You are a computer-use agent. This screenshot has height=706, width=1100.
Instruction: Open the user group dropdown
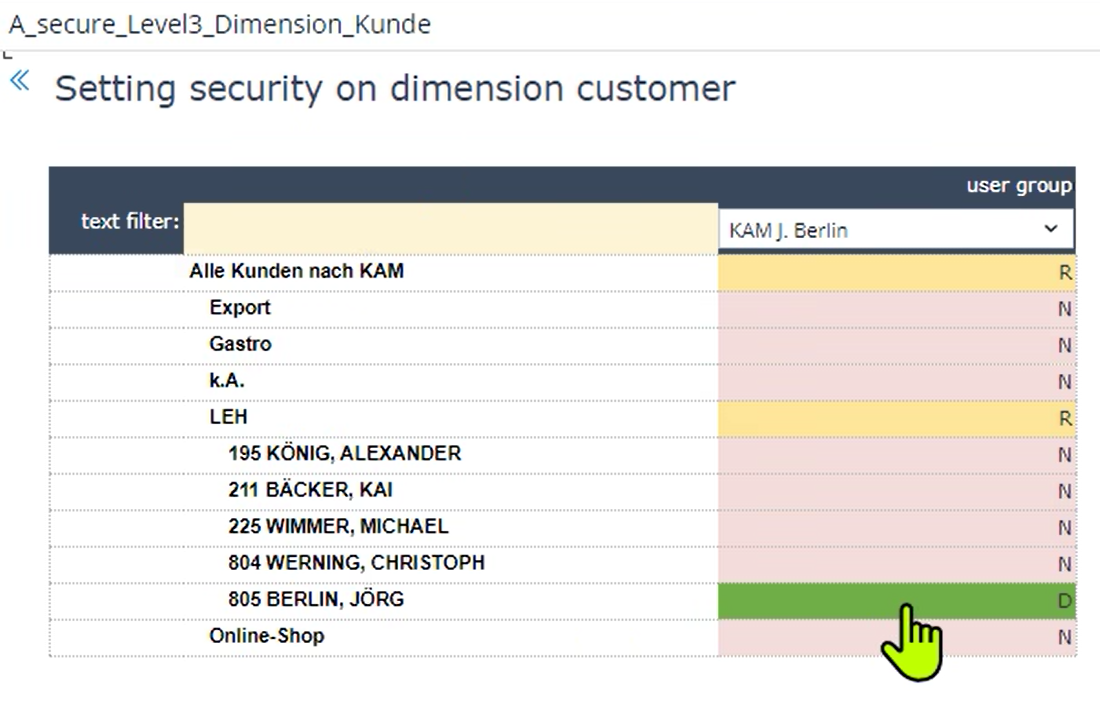point(895,230)
